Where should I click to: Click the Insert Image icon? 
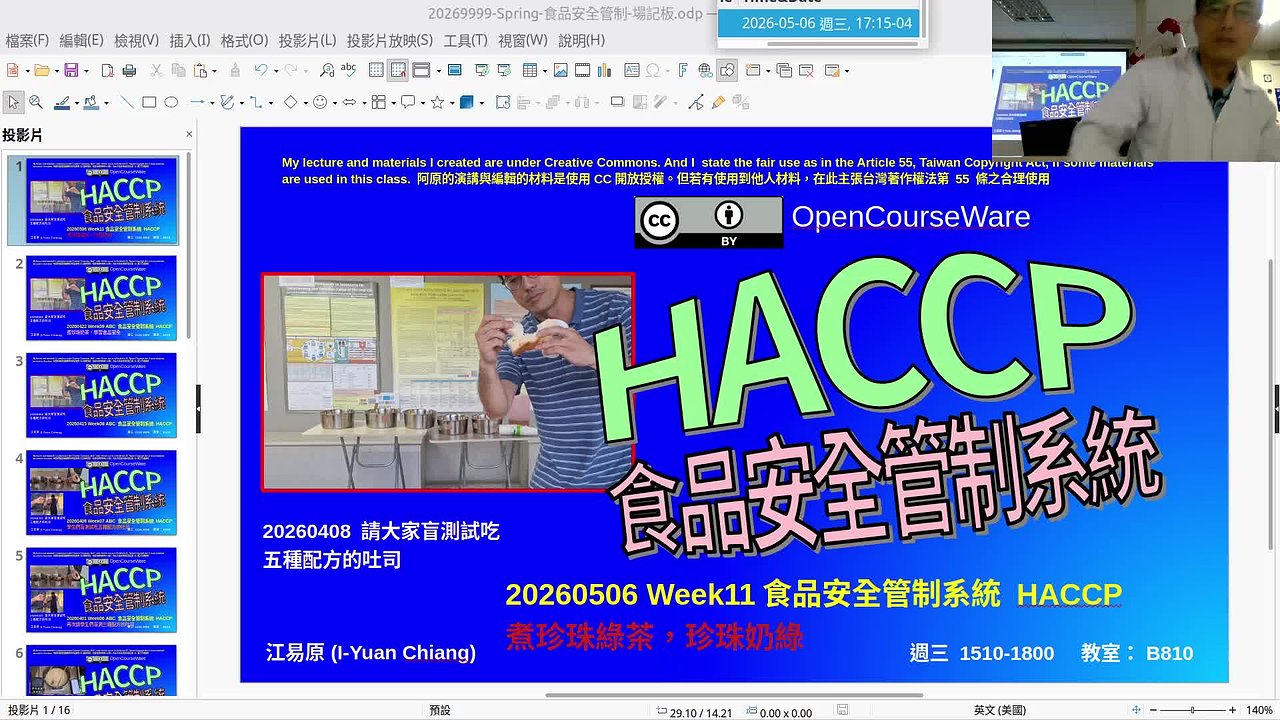click(x=561, y=70)
